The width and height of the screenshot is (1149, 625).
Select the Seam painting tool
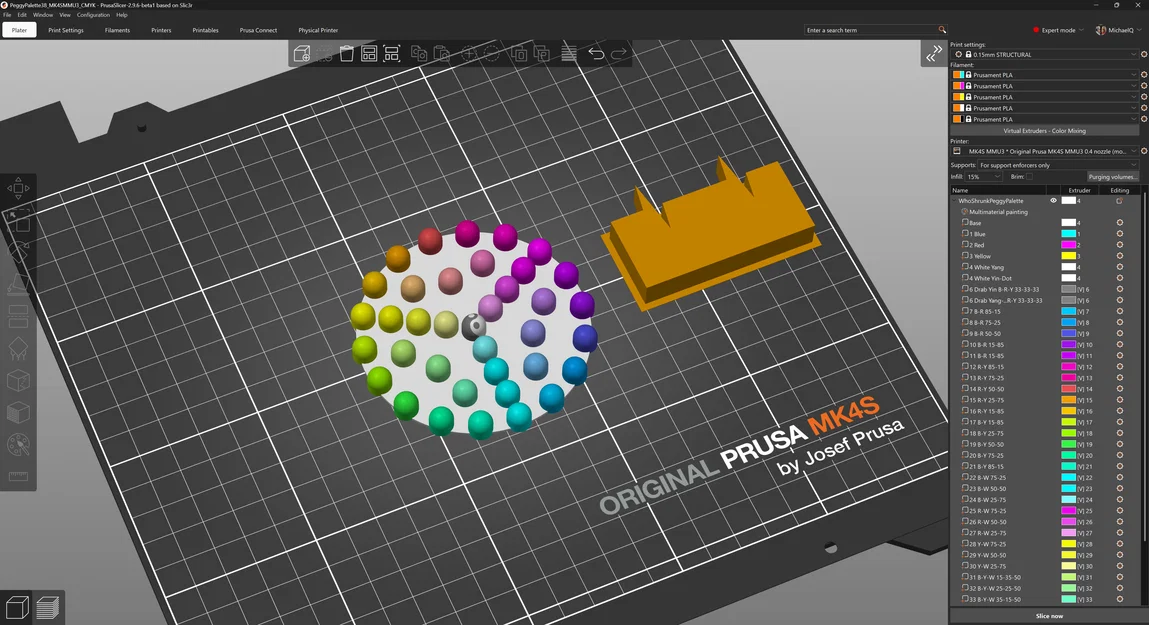pos(18,381)
